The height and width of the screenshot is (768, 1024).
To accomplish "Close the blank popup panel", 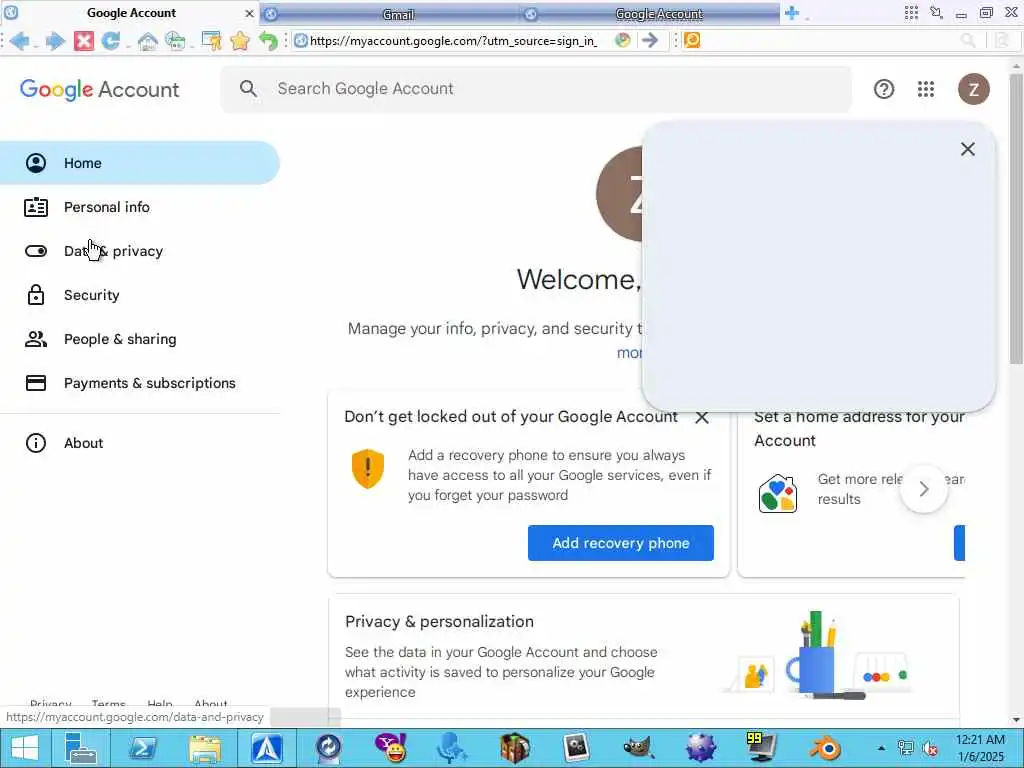I will [968, 149].
